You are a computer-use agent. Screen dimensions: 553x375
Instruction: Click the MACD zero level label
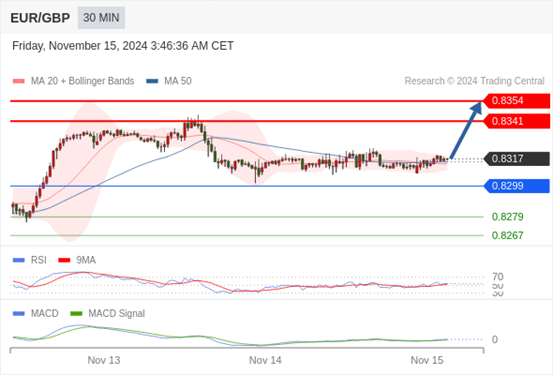tap(495, 339)
